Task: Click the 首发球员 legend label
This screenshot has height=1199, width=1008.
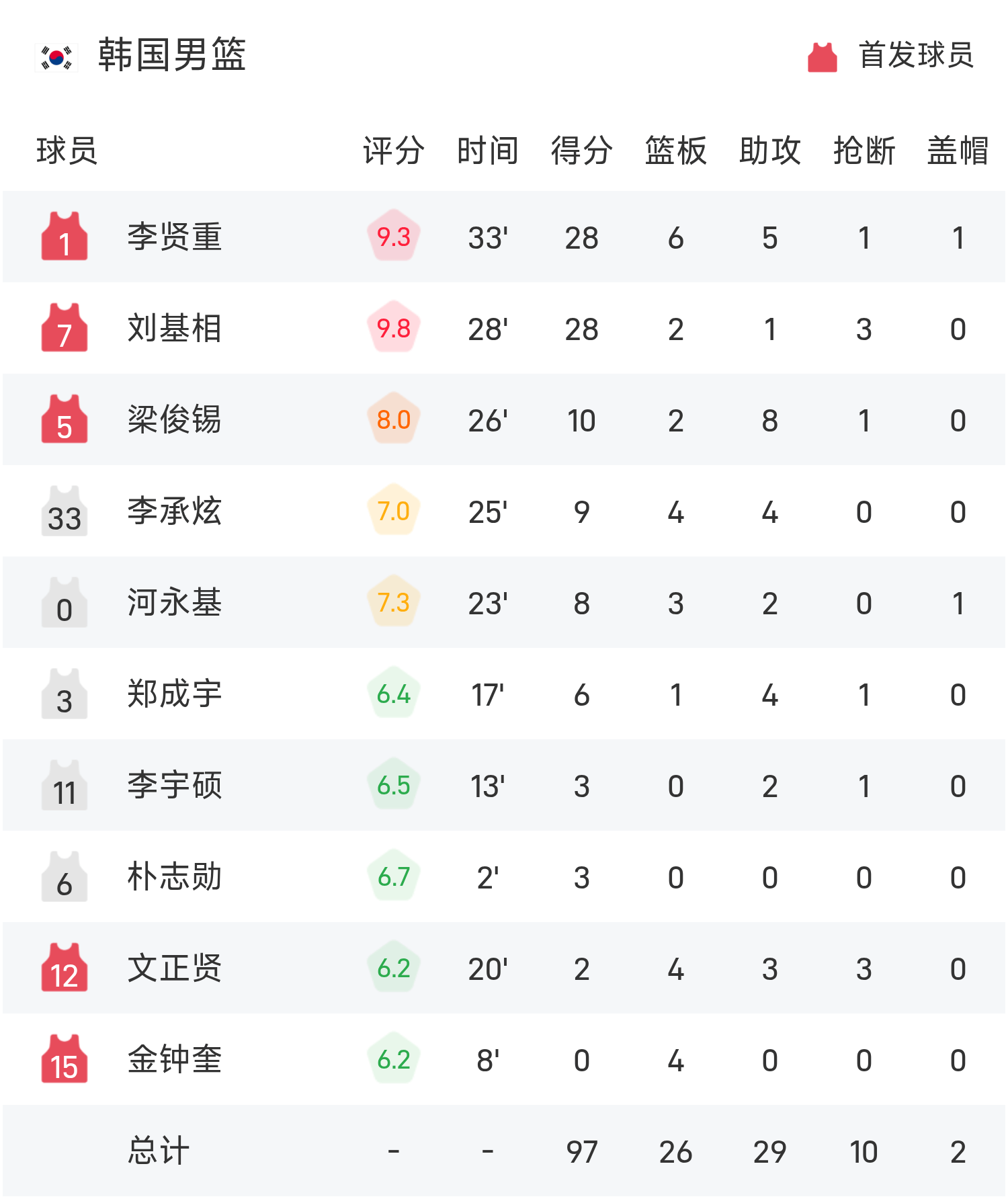Action: 917,54
